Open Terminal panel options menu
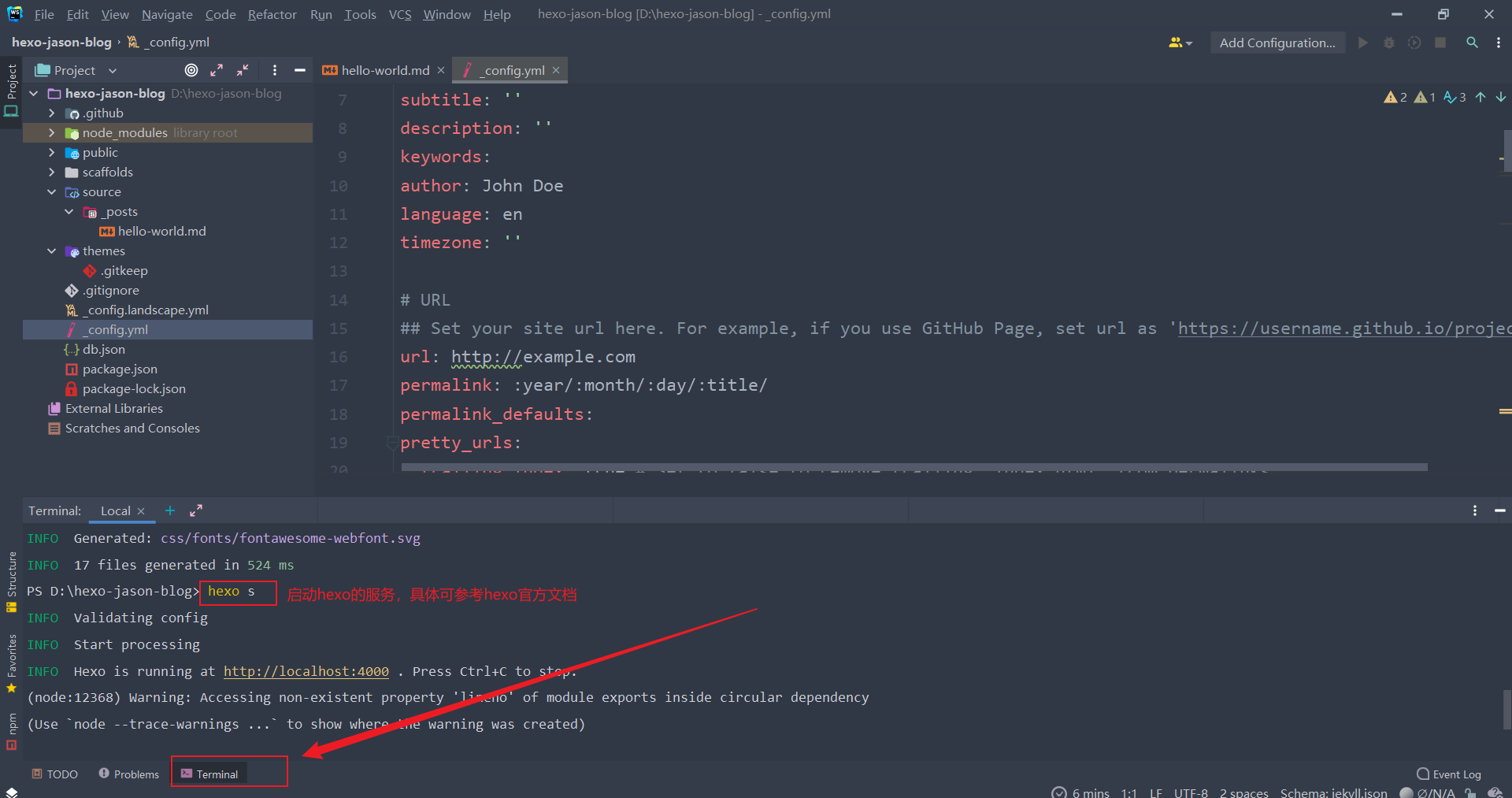The width and height of the screenshot is (1512, 798). [1475, 510]
